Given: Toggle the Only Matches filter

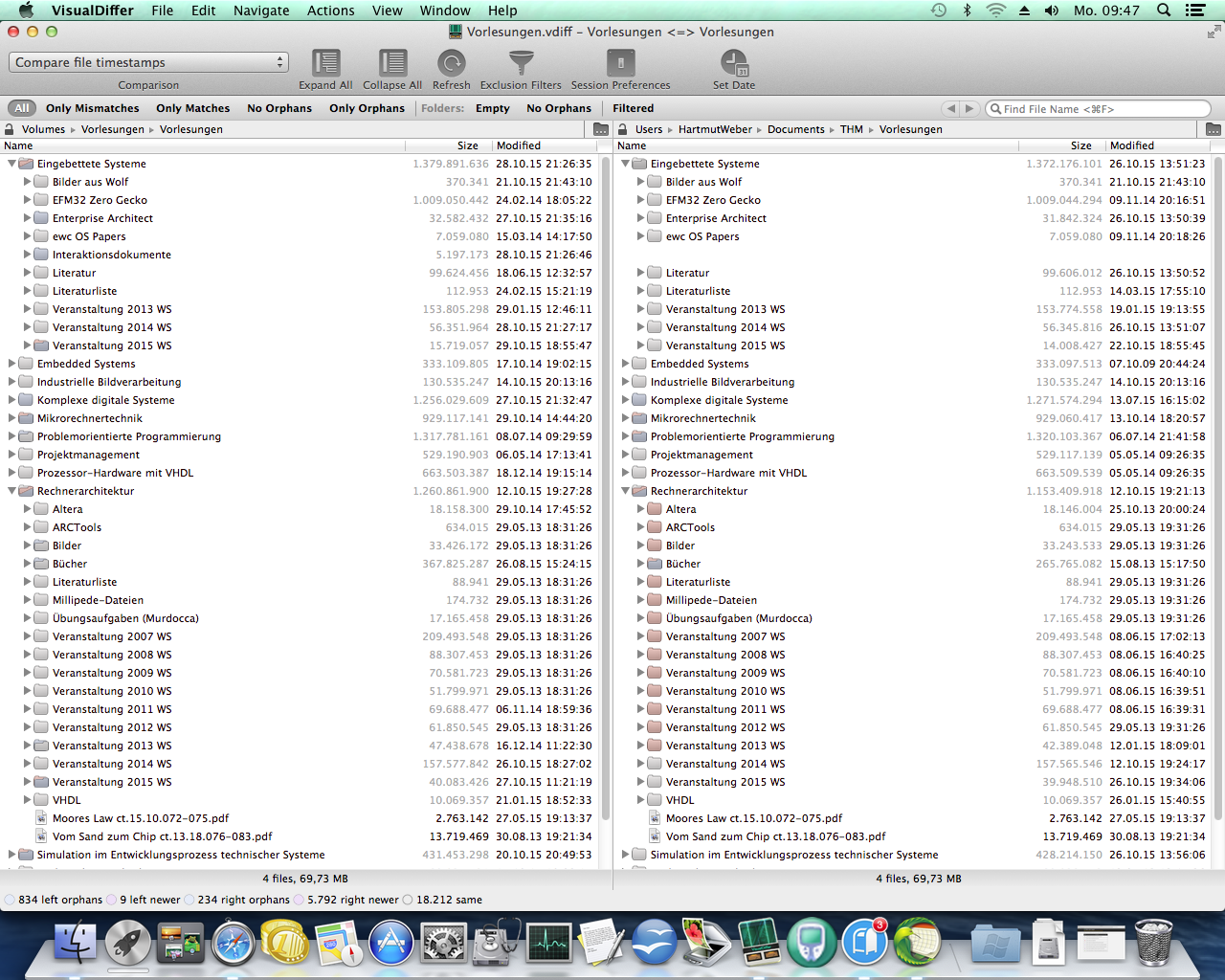Looking at the screenshot, I should click(x=193, y=108).
